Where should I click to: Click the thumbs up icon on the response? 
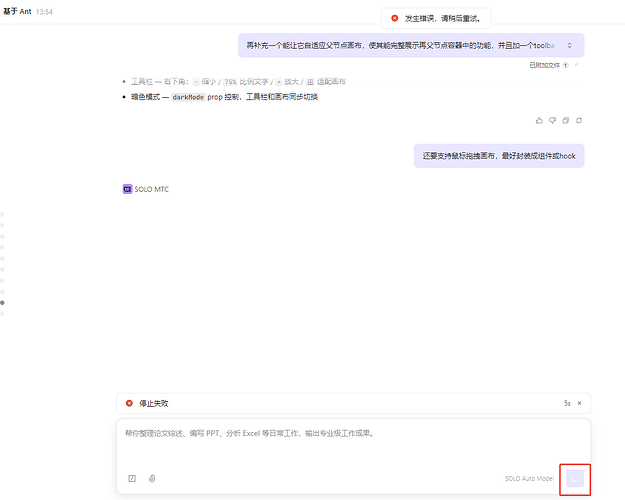point(540,120)
